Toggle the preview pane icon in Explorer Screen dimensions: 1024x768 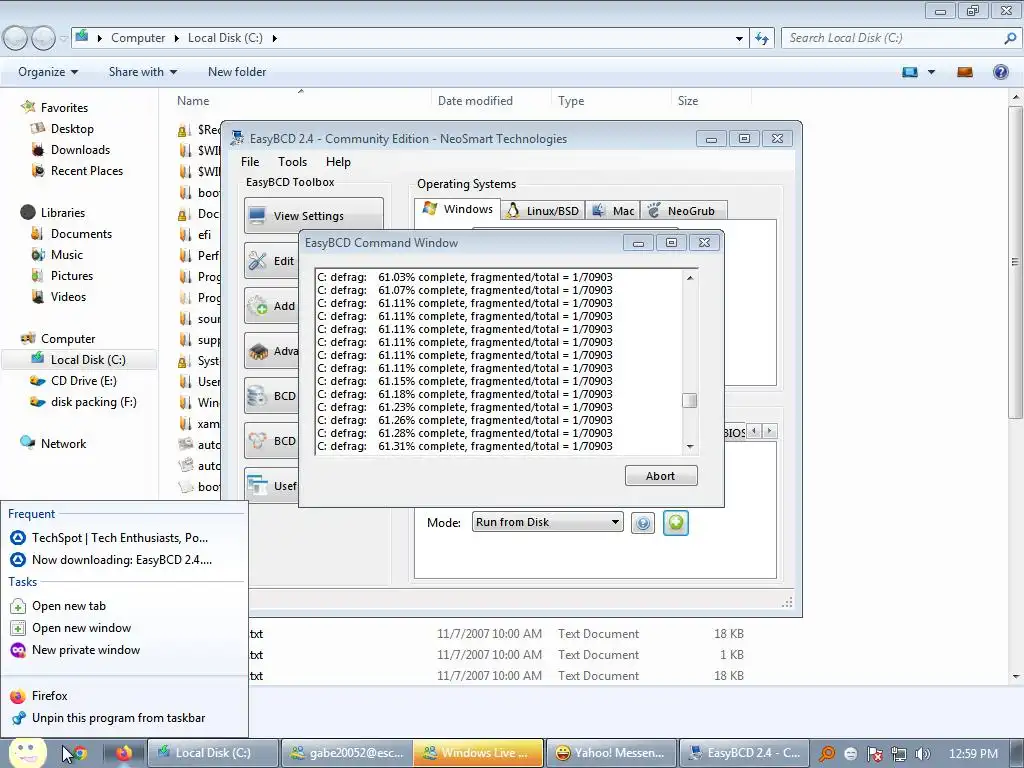coord(965,72)
